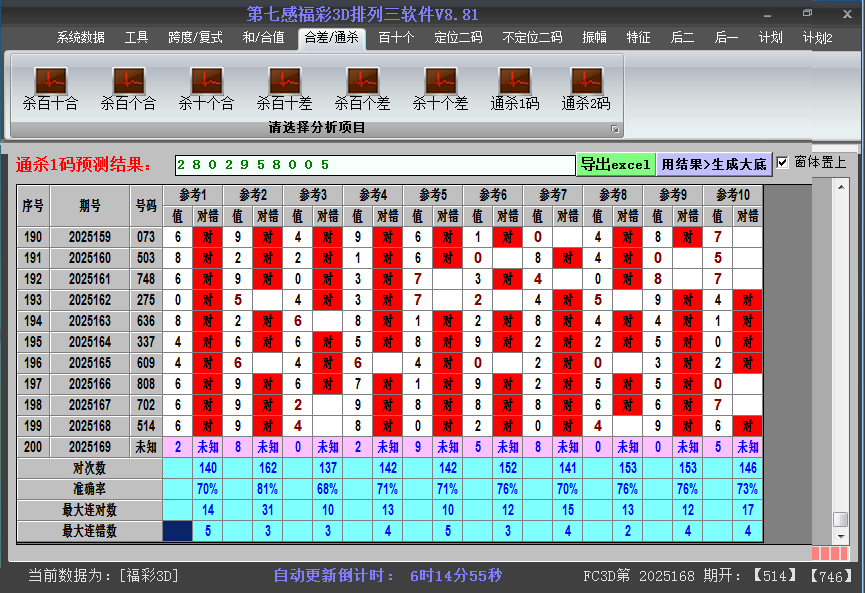Select the 合差/通杀 tab
This screenshot has width=865, height=593.
(x=332, y=38)
